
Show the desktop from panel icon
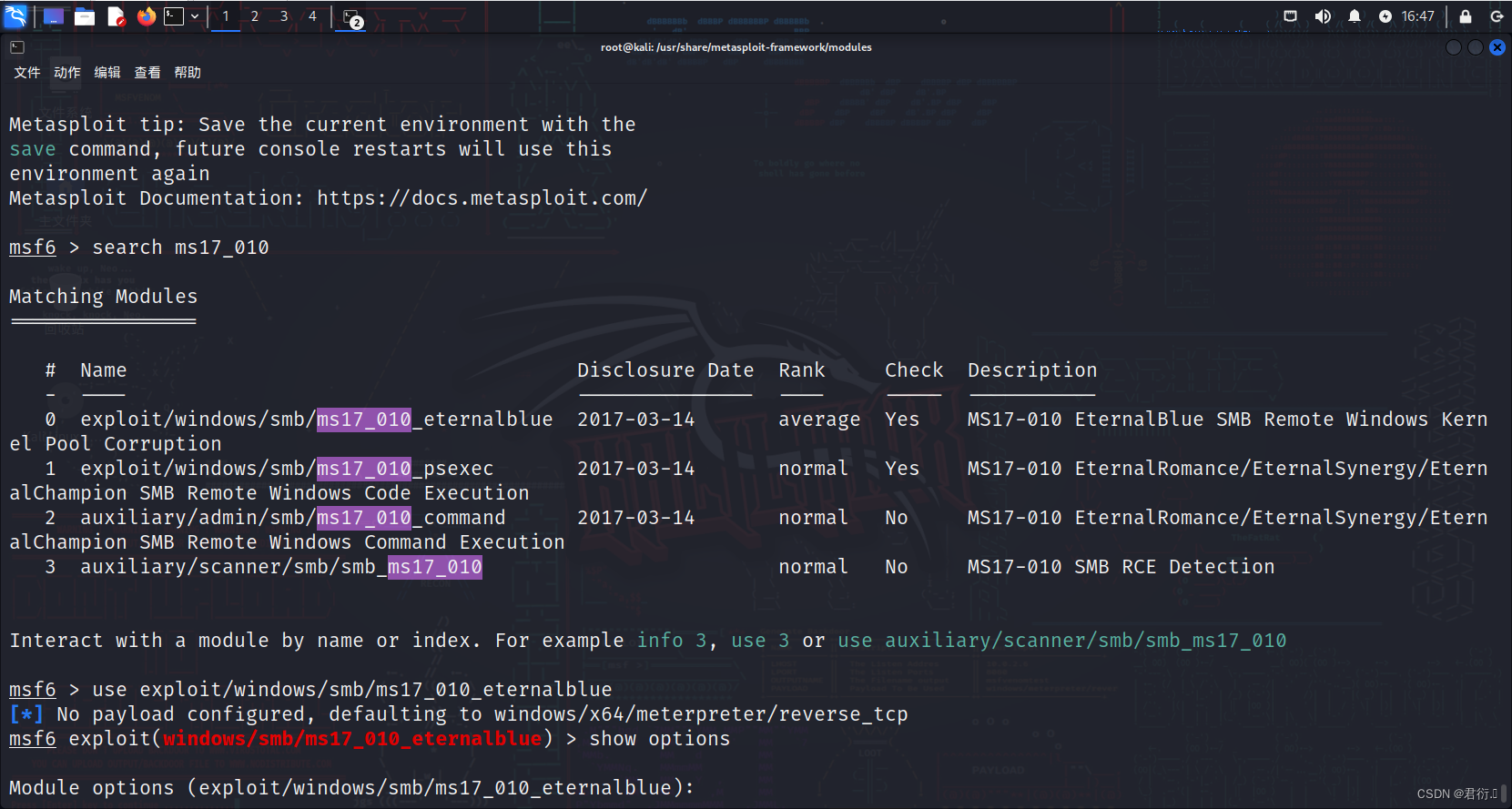click(54, 16)
